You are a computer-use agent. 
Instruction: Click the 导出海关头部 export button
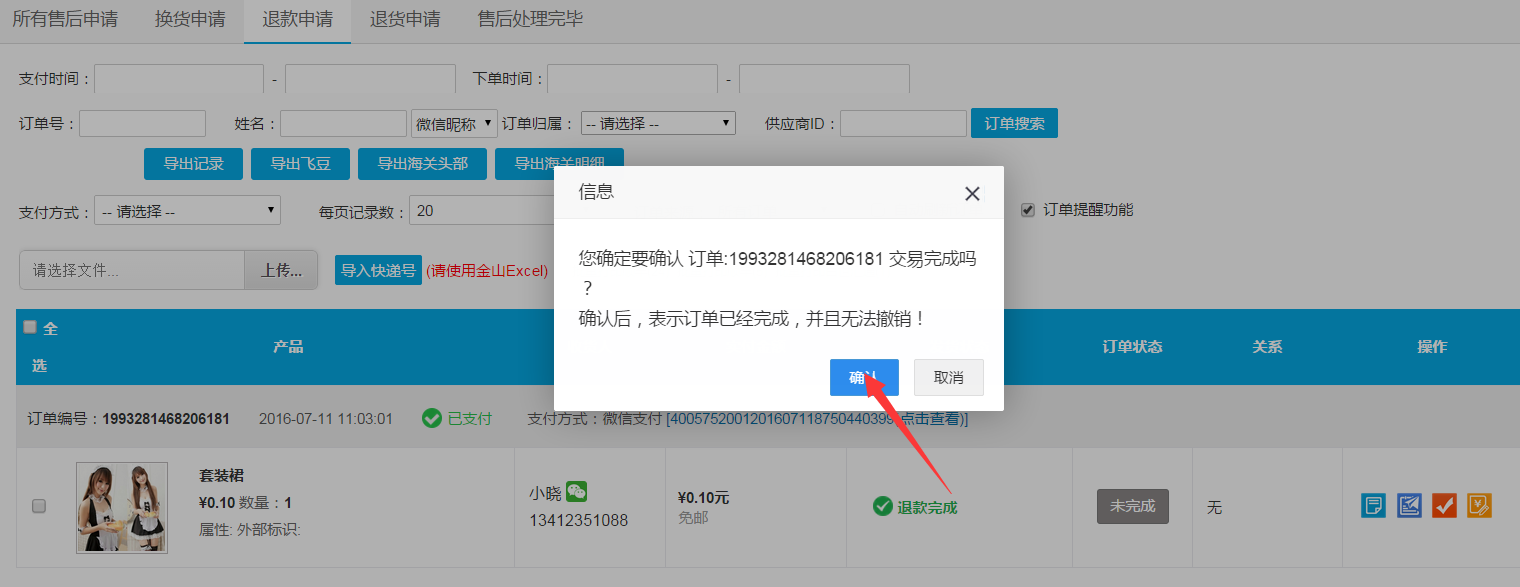[422, 163]
